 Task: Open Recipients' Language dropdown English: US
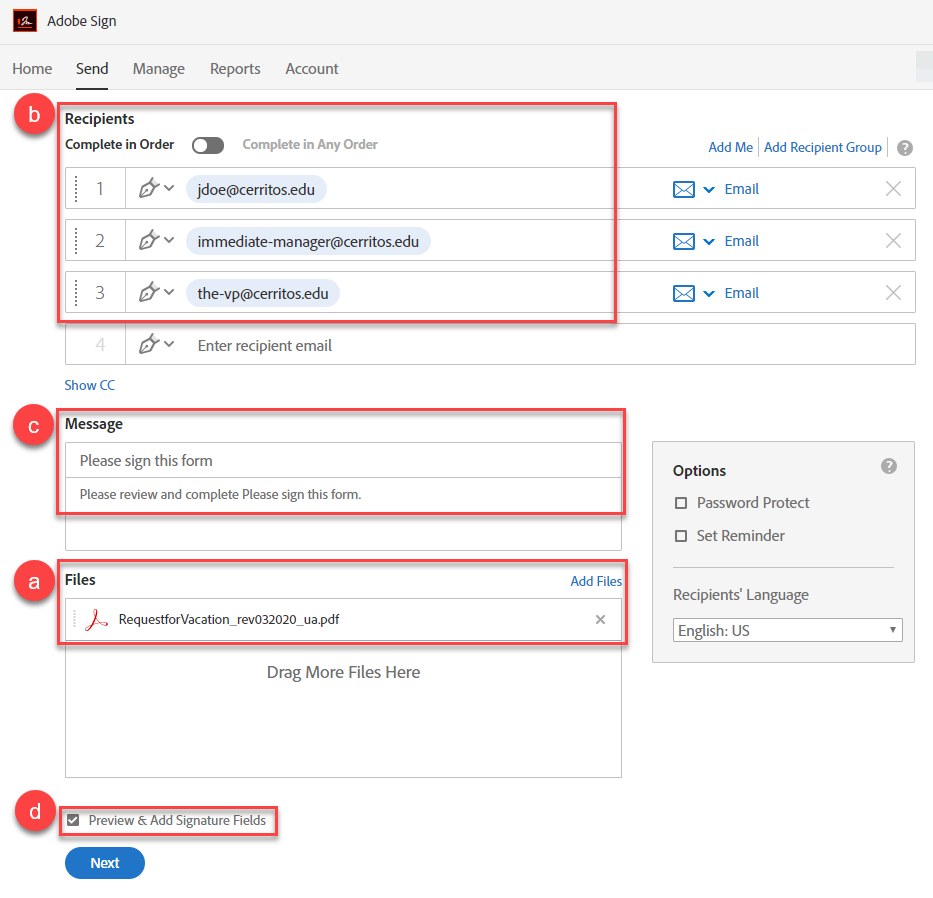pos(787,630)
